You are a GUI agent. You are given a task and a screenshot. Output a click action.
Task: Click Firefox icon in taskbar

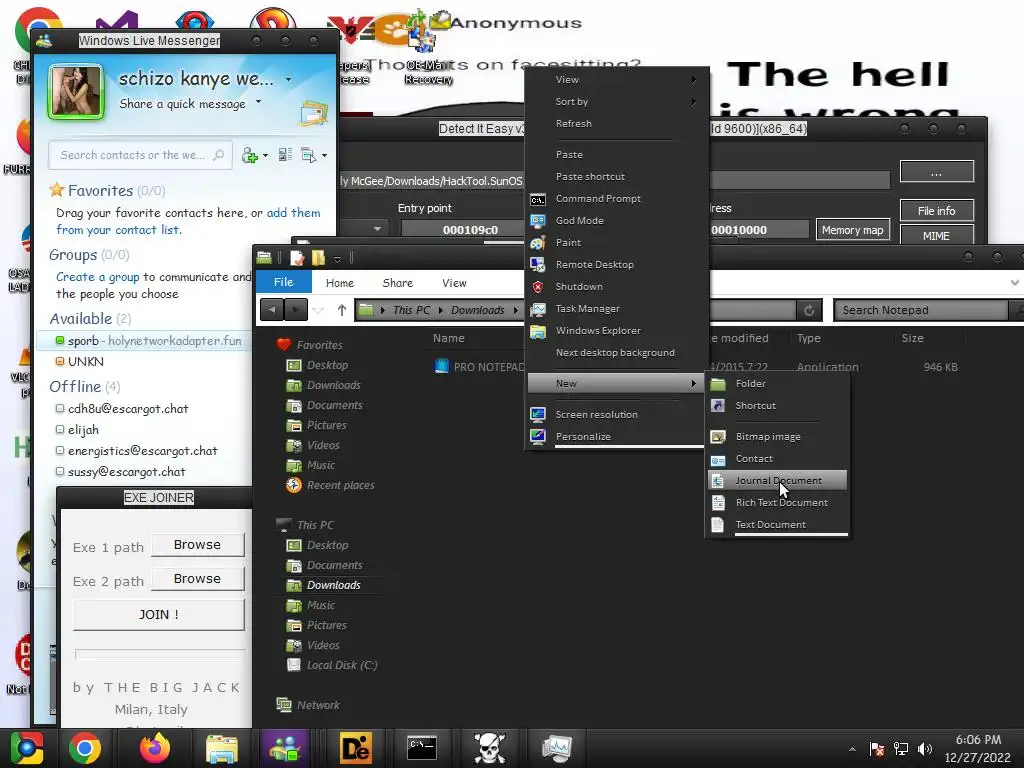click(x=154, y=748)
